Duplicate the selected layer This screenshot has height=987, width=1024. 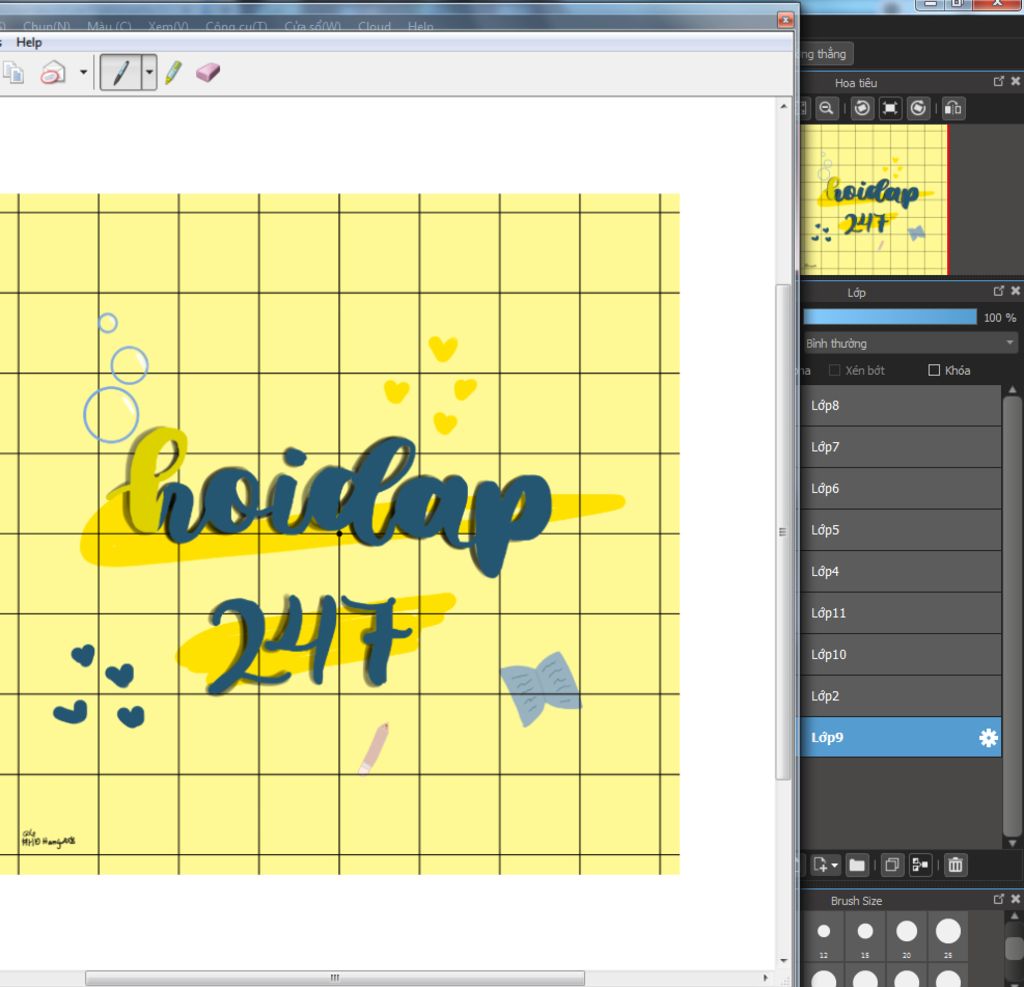point(891,866)
